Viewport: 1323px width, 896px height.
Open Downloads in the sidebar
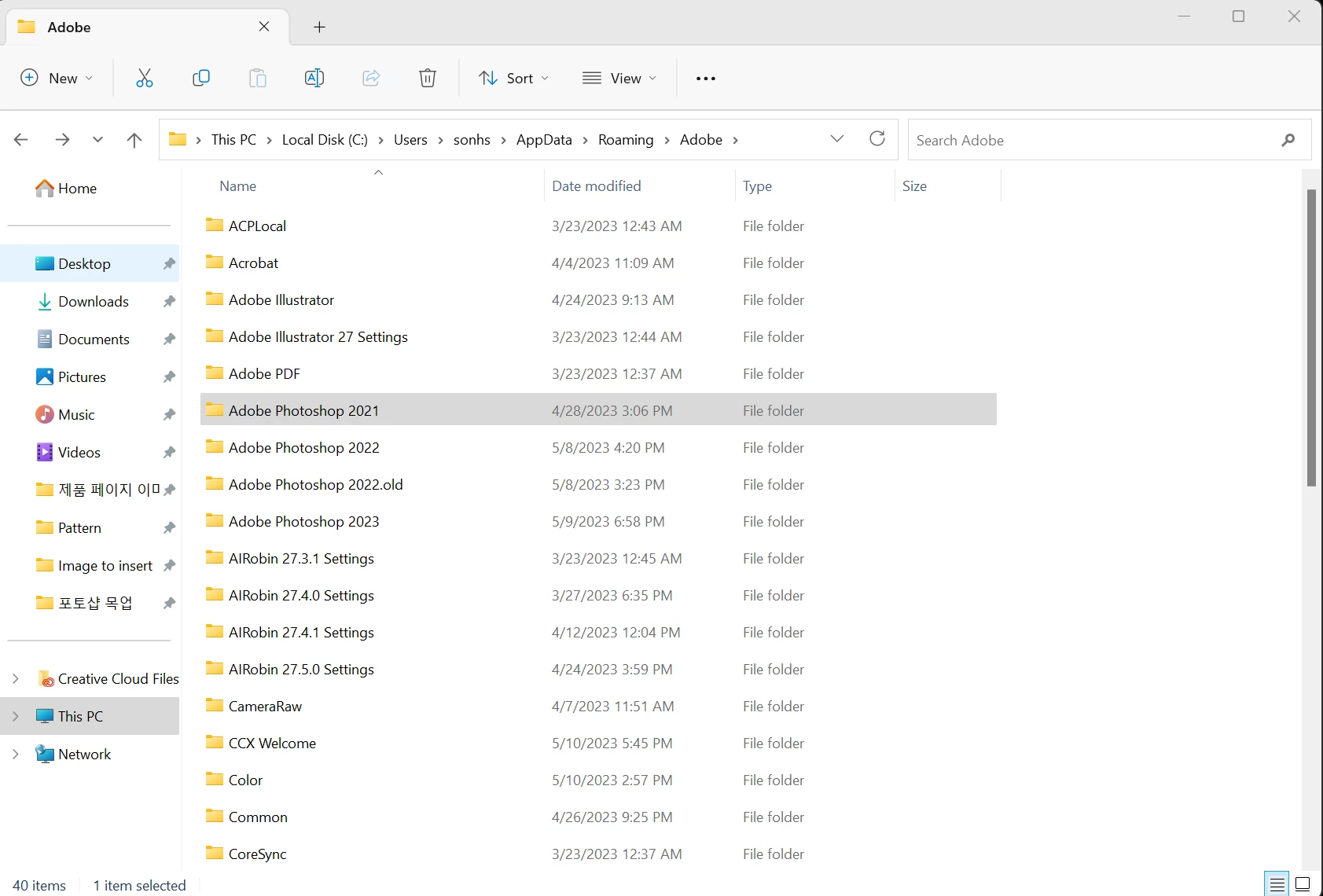93,302
